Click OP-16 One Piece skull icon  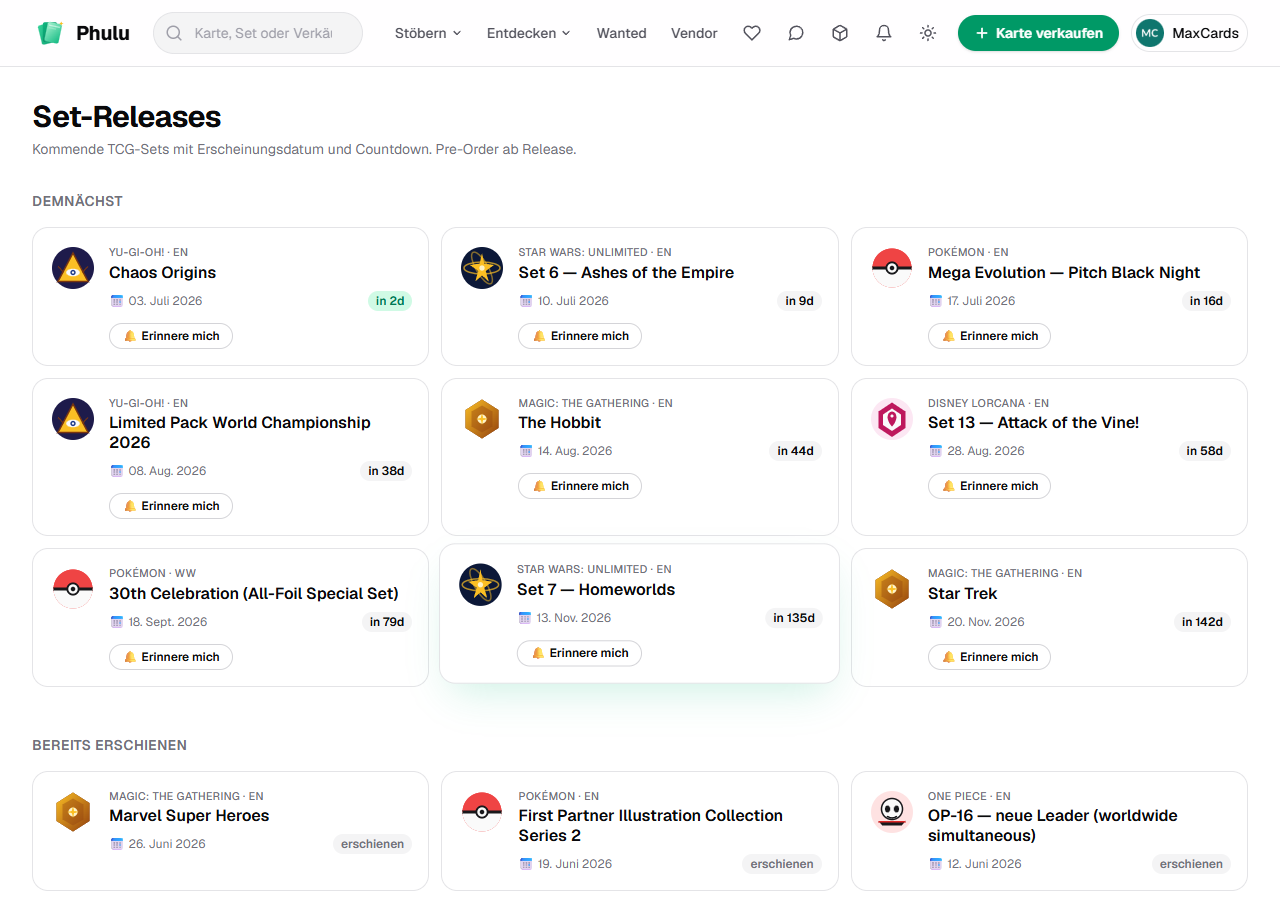(x=892, y=812)
